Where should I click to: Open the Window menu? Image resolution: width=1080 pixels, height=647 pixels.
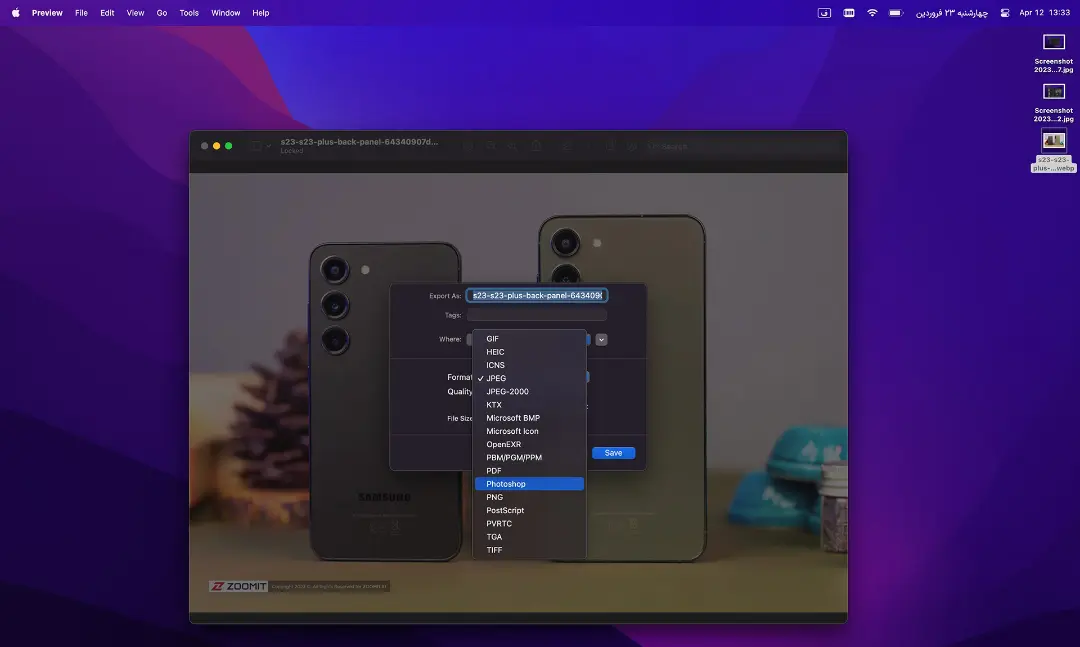pos(225,12)
